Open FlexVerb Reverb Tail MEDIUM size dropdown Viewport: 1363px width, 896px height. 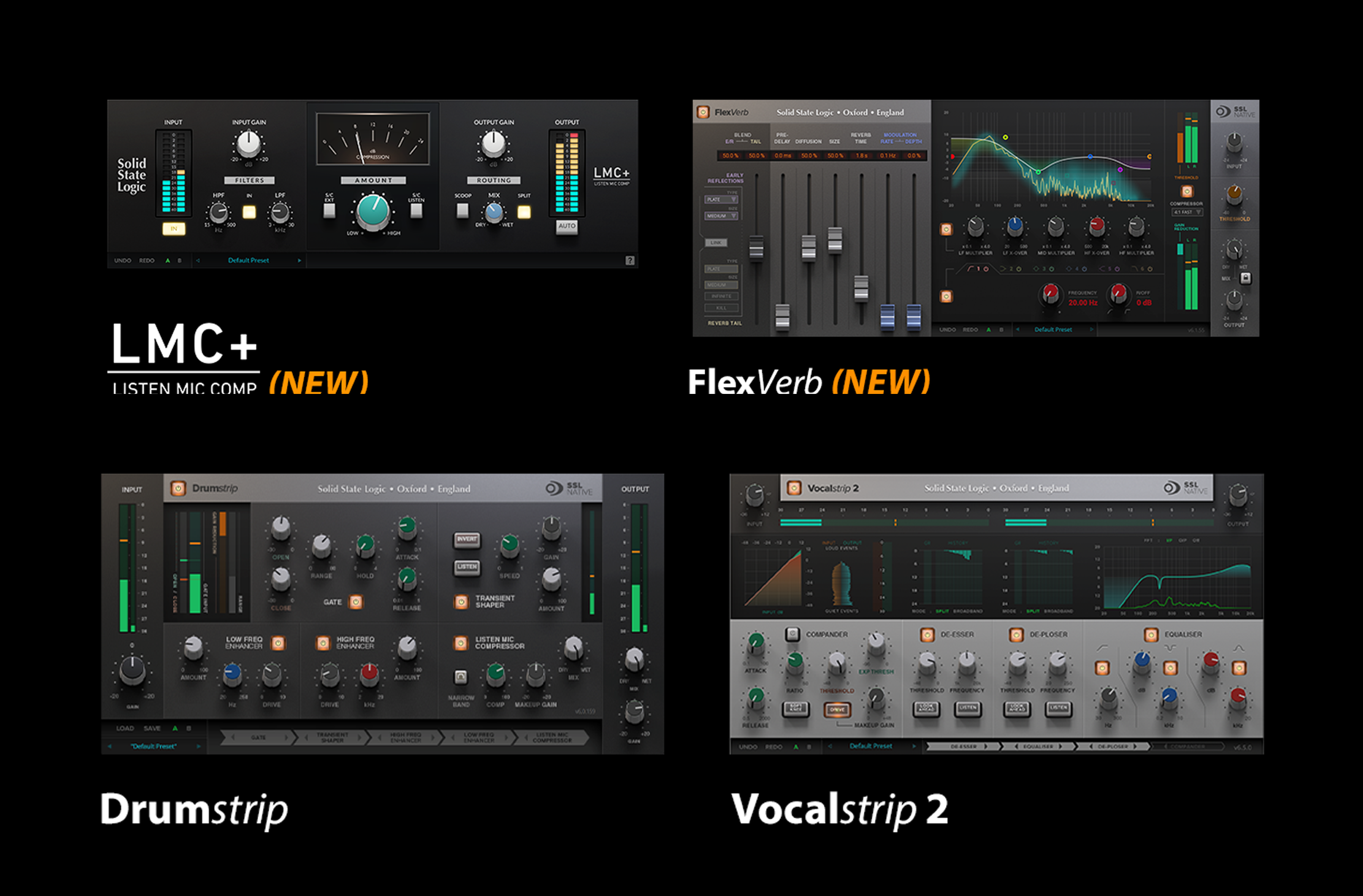tap(721, 284)
